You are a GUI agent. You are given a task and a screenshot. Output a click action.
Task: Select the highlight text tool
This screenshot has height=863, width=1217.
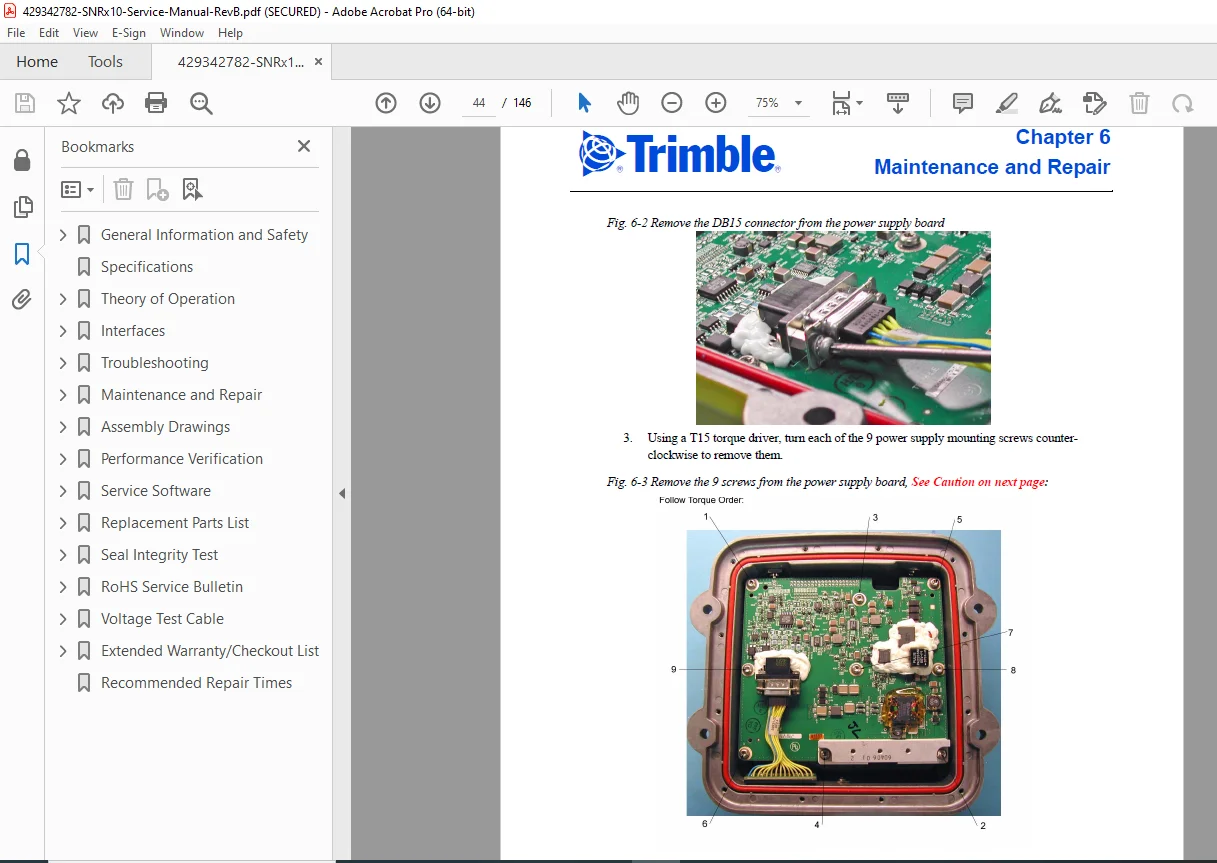click(x=1007, y=103)
